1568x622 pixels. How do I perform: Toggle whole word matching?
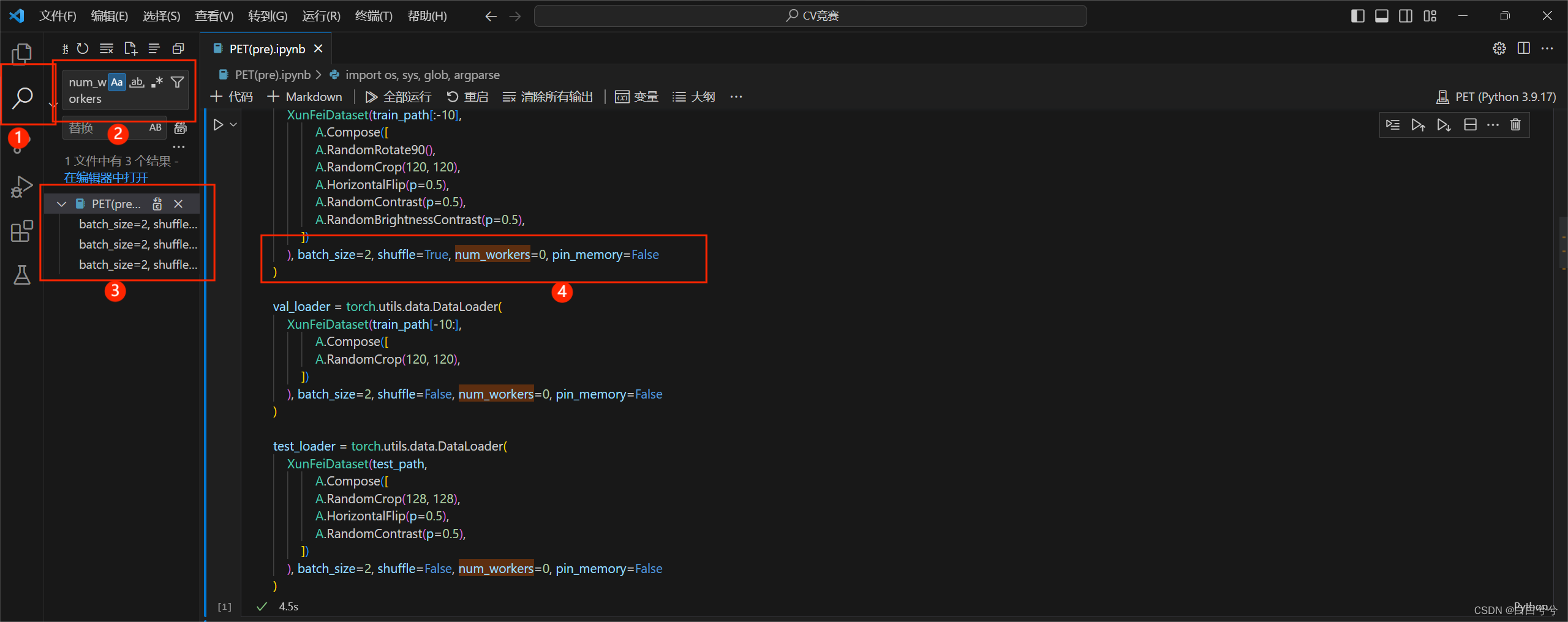[137, 82]
